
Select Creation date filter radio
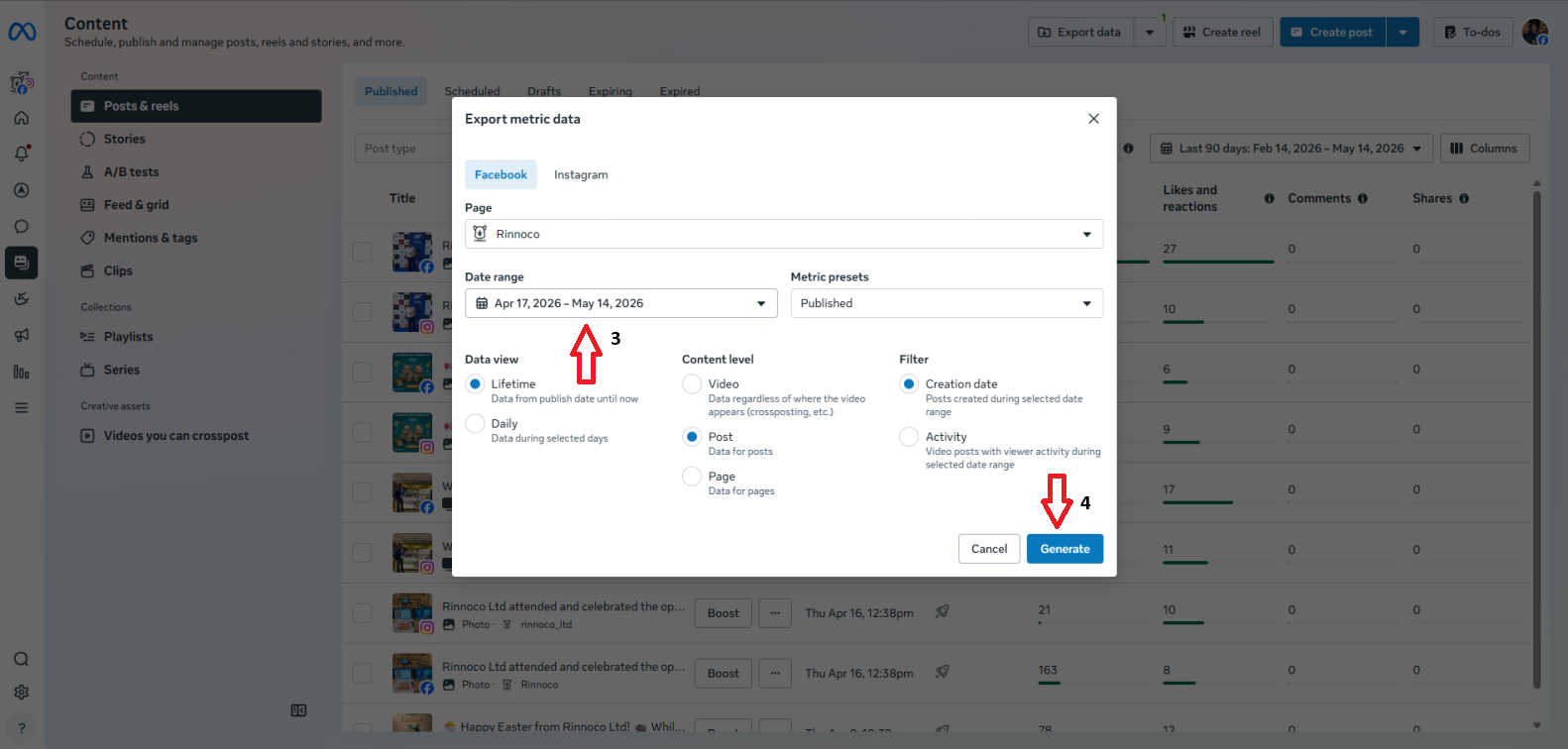(909, 384)
